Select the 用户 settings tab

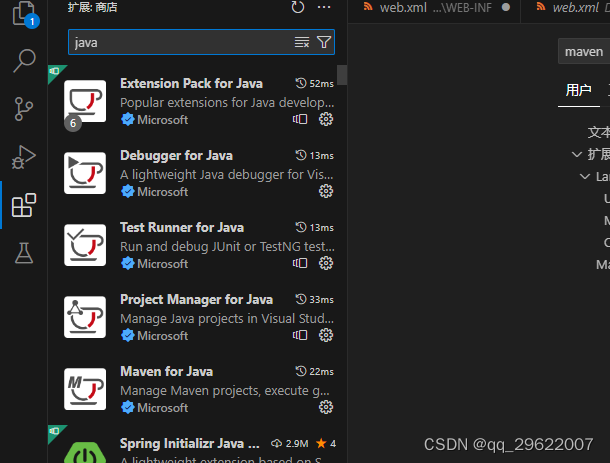point(578,90)
